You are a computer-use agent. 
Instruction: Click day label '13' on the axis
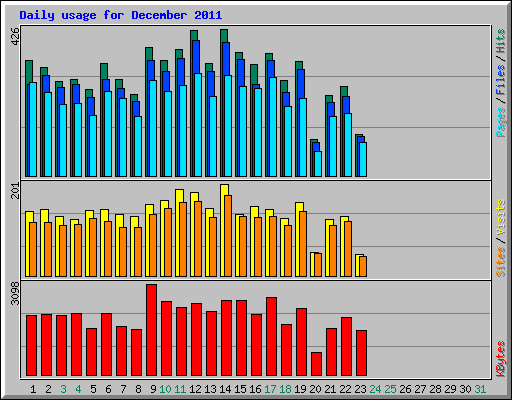pyautogui.click(x=210, y=389)
